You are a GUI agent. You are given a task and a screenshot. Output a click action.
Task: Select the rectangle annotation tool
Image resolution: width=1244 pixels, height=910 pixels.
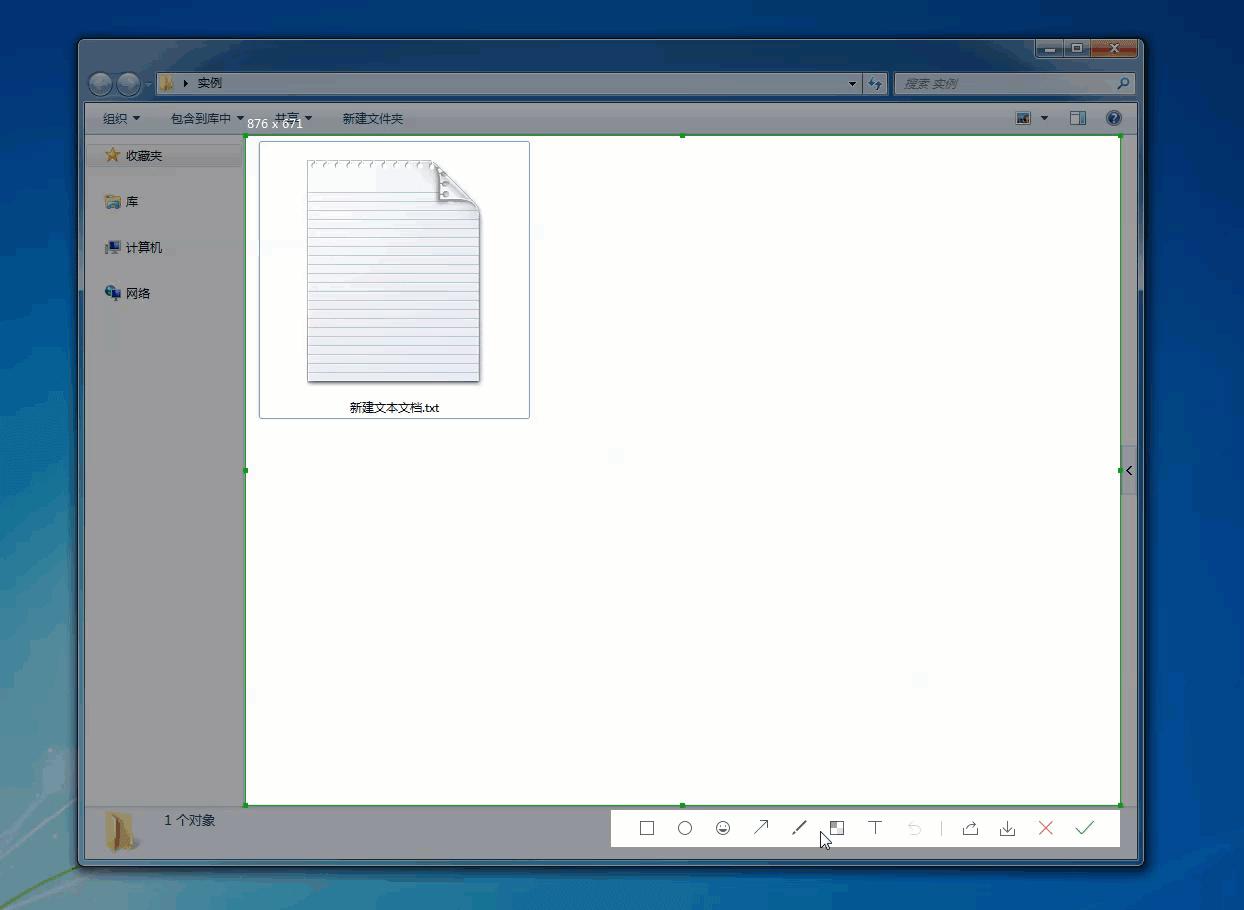point(647,828)
